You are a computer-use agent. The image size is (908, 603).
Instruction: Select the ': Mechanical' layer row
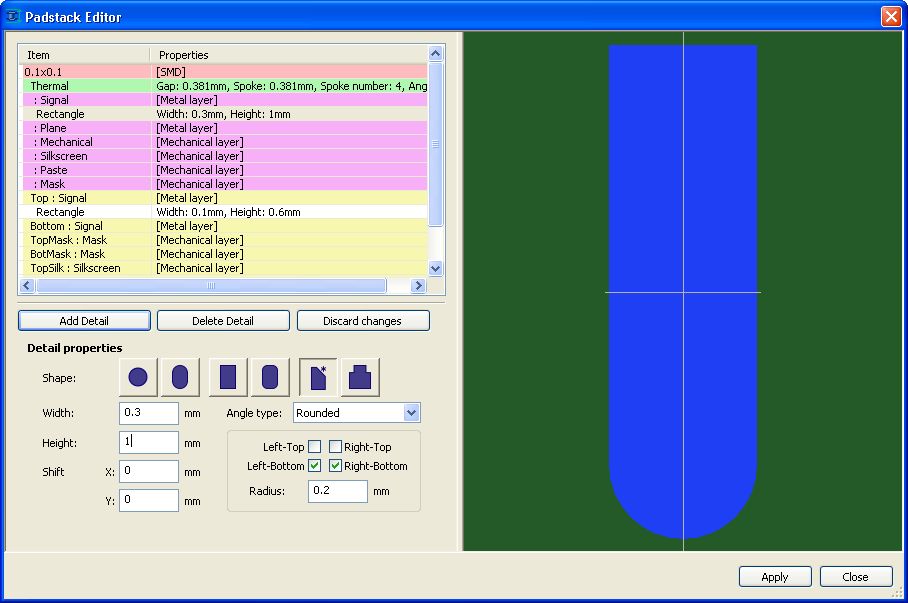point(225,142)
